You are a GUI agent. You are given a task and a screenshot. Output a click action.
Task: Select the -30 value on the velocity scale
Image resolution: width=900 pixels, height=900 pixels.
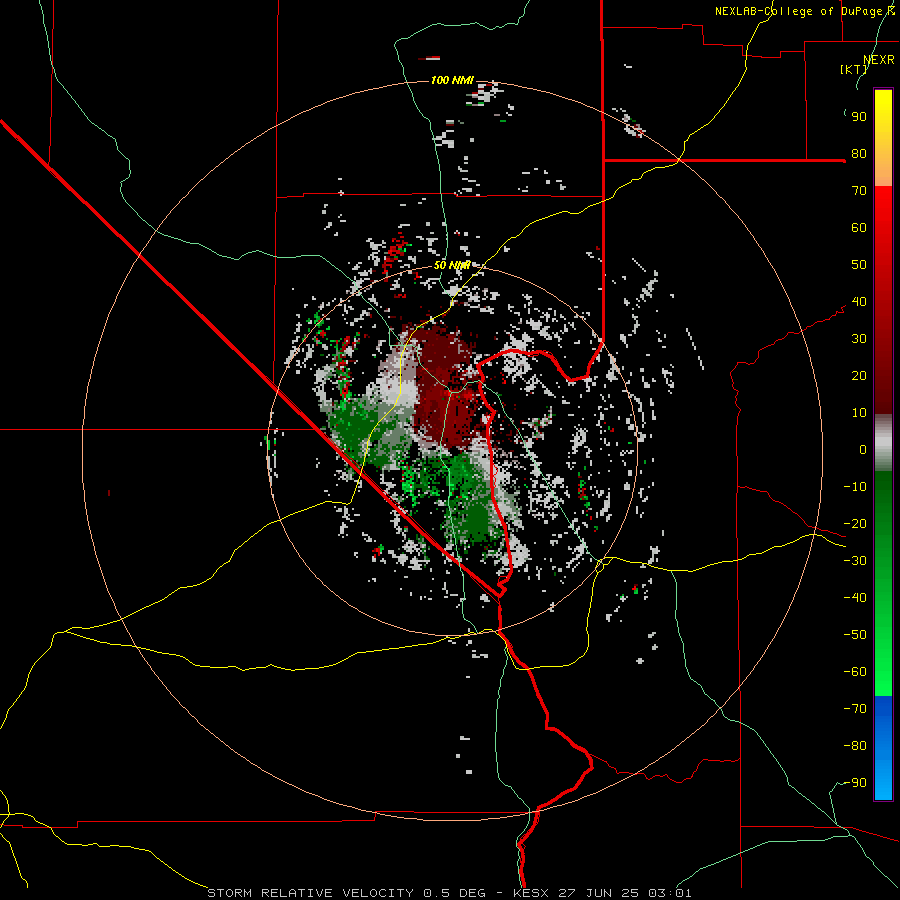[855, 561]
